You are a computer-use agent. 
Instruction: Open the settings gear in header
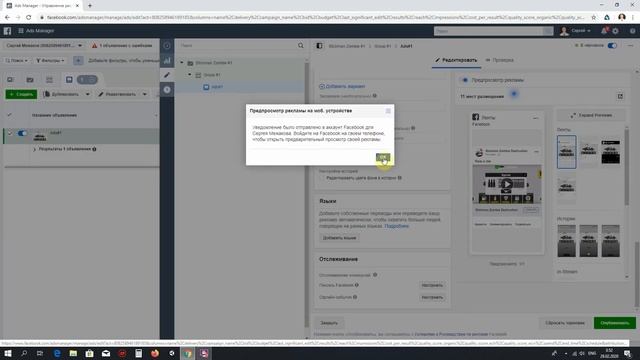point(616,31)
